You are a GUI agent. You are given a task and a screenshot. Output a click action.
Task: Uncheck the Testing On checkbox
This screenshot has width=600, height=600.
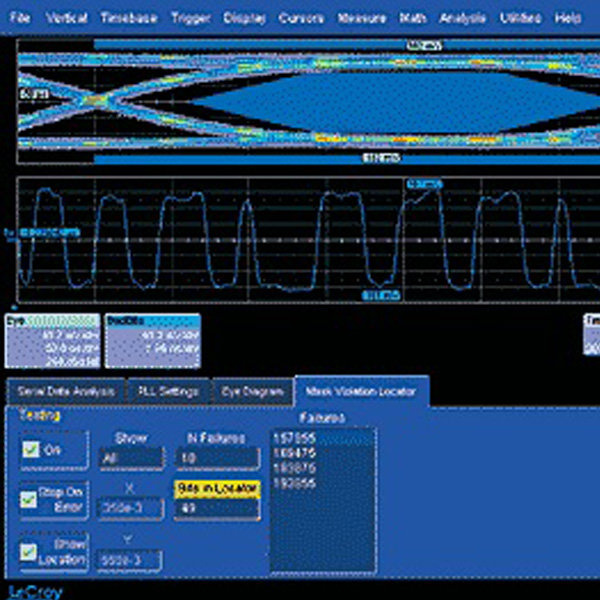point(32,451)
